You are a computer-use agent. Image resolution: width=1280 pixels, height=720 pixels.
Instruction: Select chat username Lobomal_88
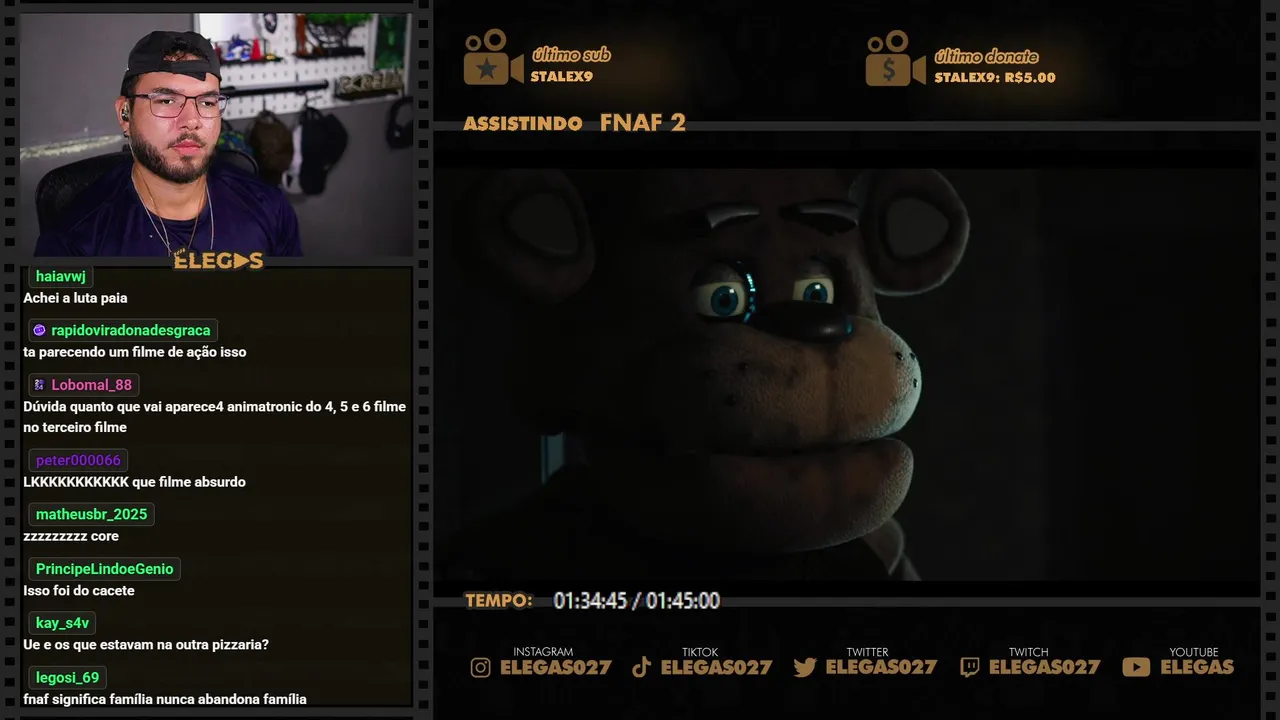[x=92, y=385]
